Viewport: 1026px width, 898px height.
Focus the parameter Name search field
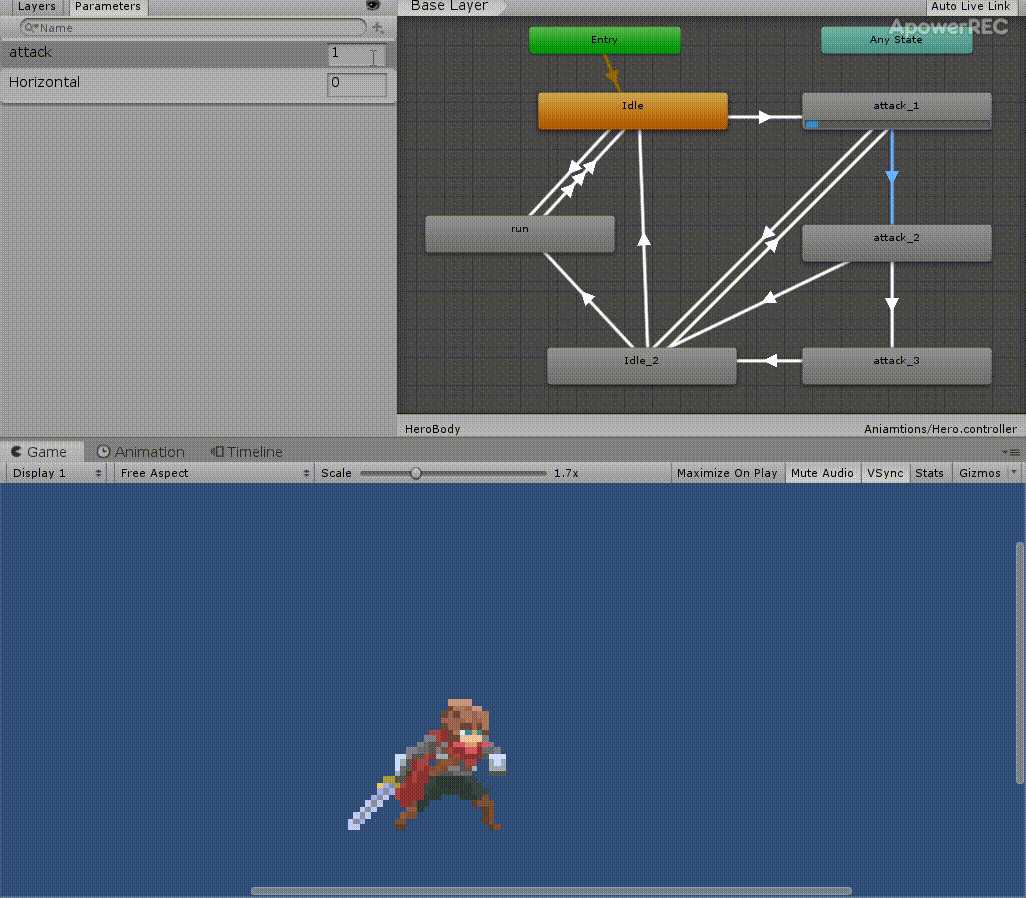(194, 27)
